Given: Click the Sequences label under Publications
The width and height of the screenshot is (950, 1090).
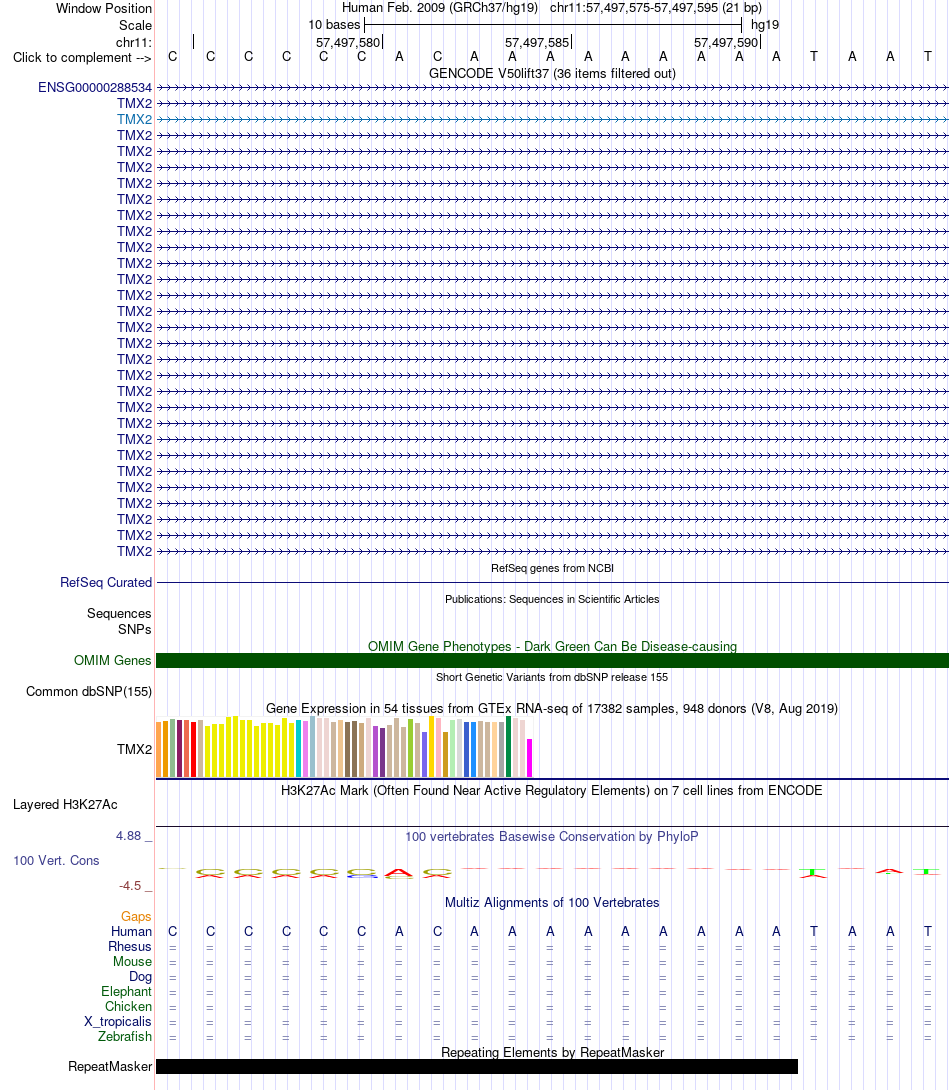Looking at the screenshot, I should [x=119, y=613].
